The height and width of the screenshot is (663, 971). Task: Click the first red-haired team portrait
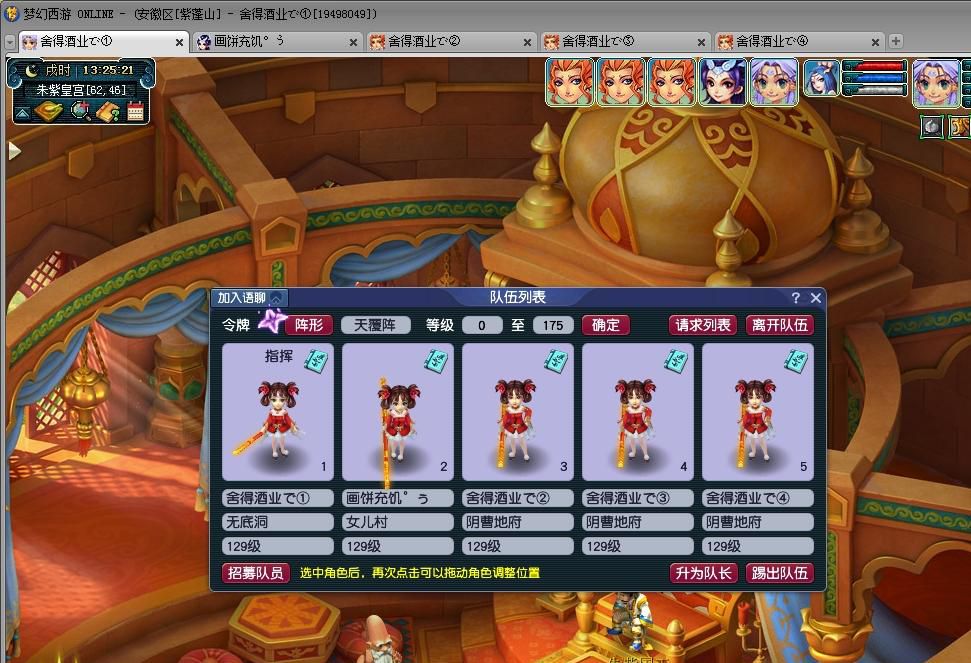(x=569, y=82)
